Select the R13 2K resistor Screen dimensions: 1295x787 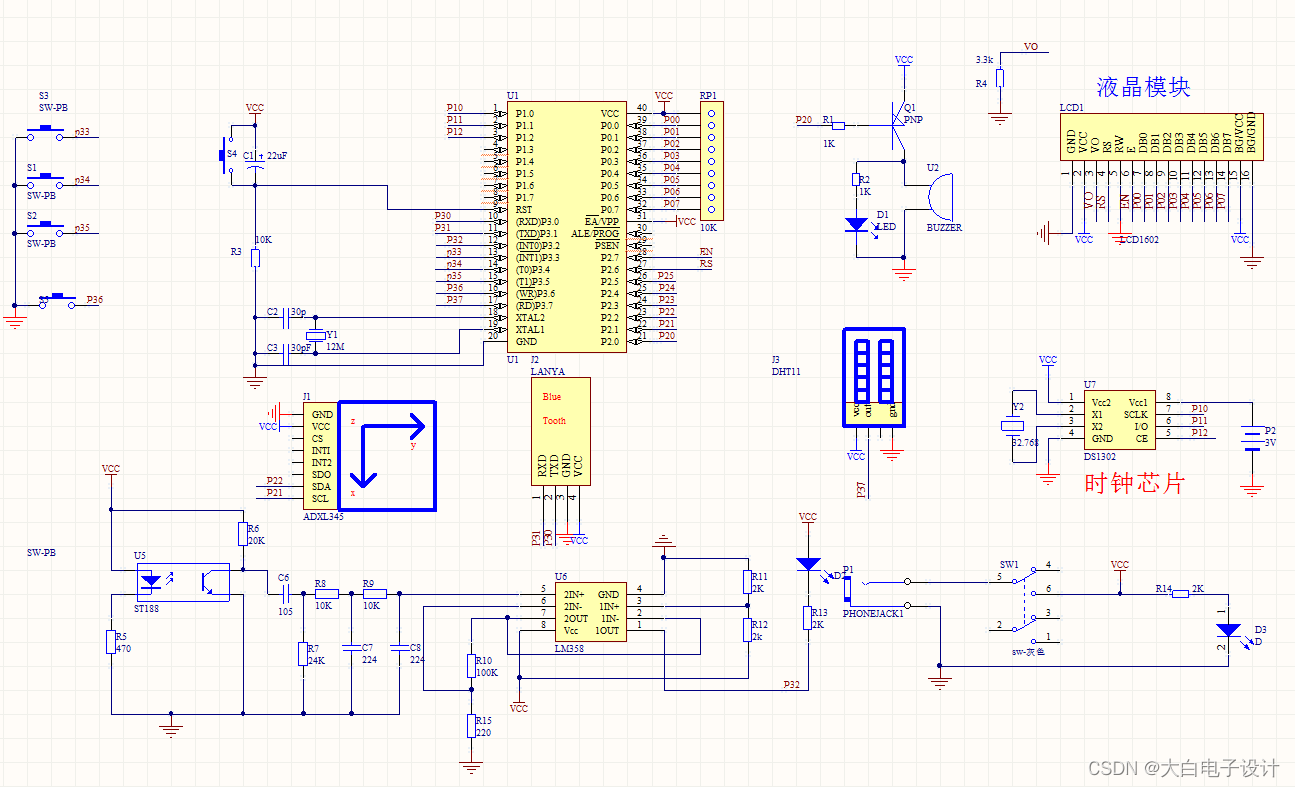coord(808,618)
